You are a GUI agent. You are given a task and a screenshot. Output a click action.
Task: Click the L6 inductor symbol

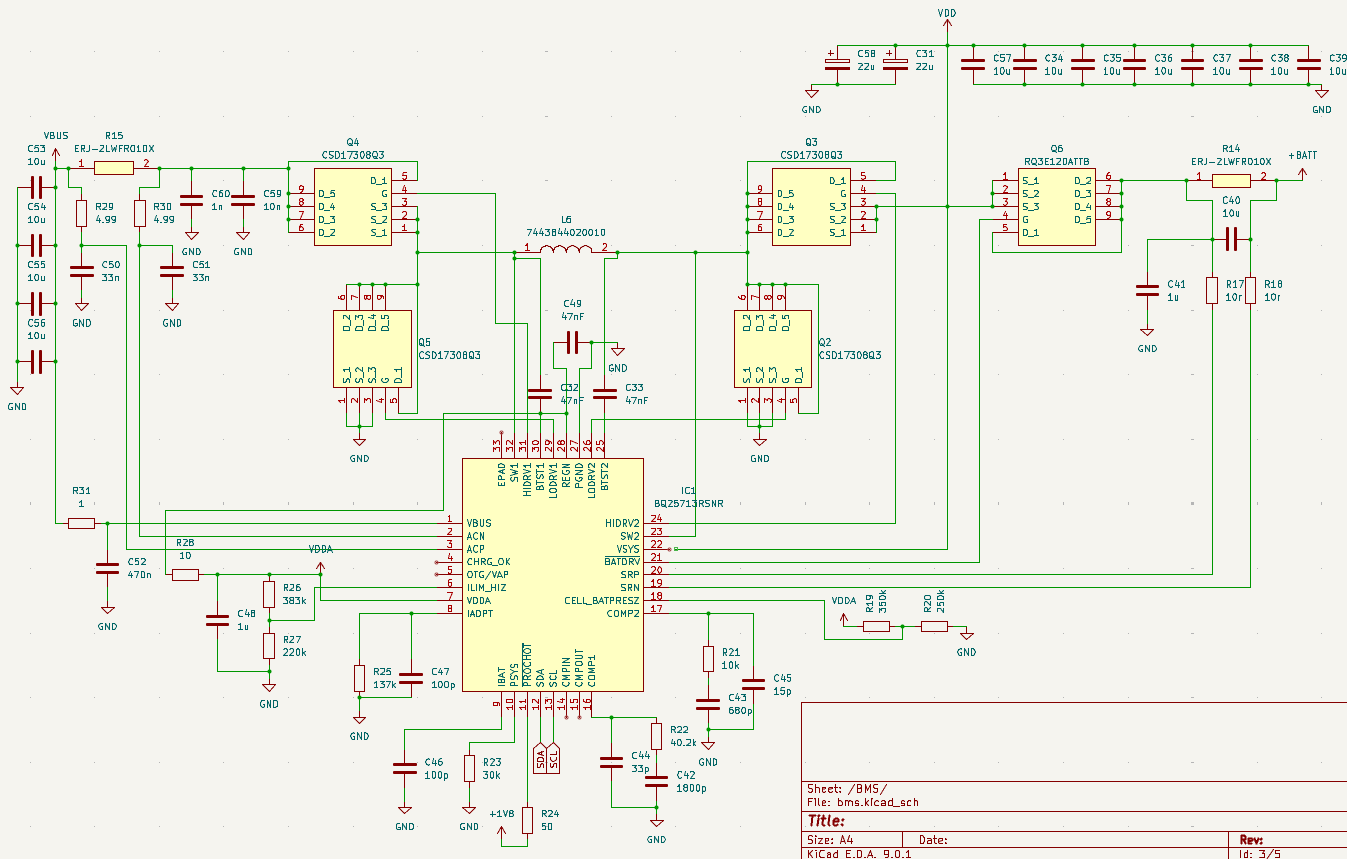click(567, 248)
